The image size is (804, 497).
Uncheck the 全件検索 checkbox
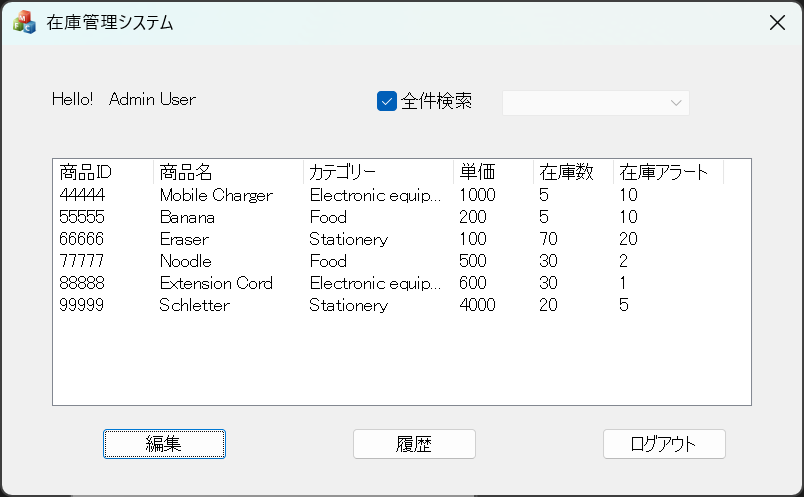tap(387, 101)
